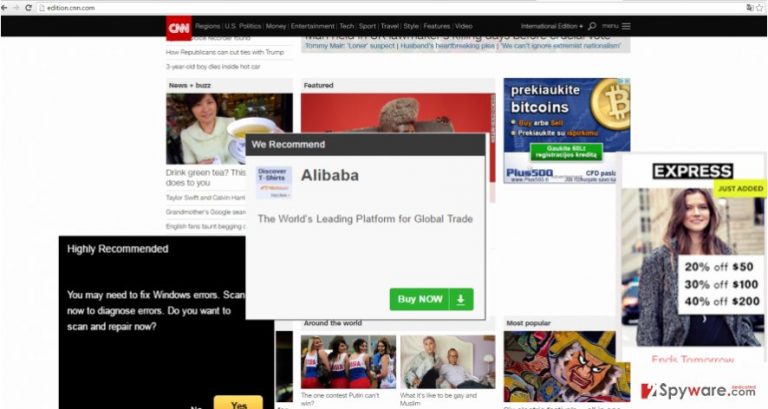Open Sport section
768x409 pixels.
click(367, 26)
